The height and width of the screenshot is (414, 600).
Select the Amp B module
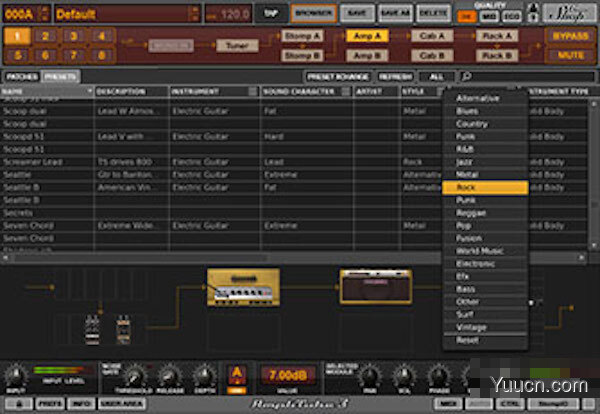point(367,55)
